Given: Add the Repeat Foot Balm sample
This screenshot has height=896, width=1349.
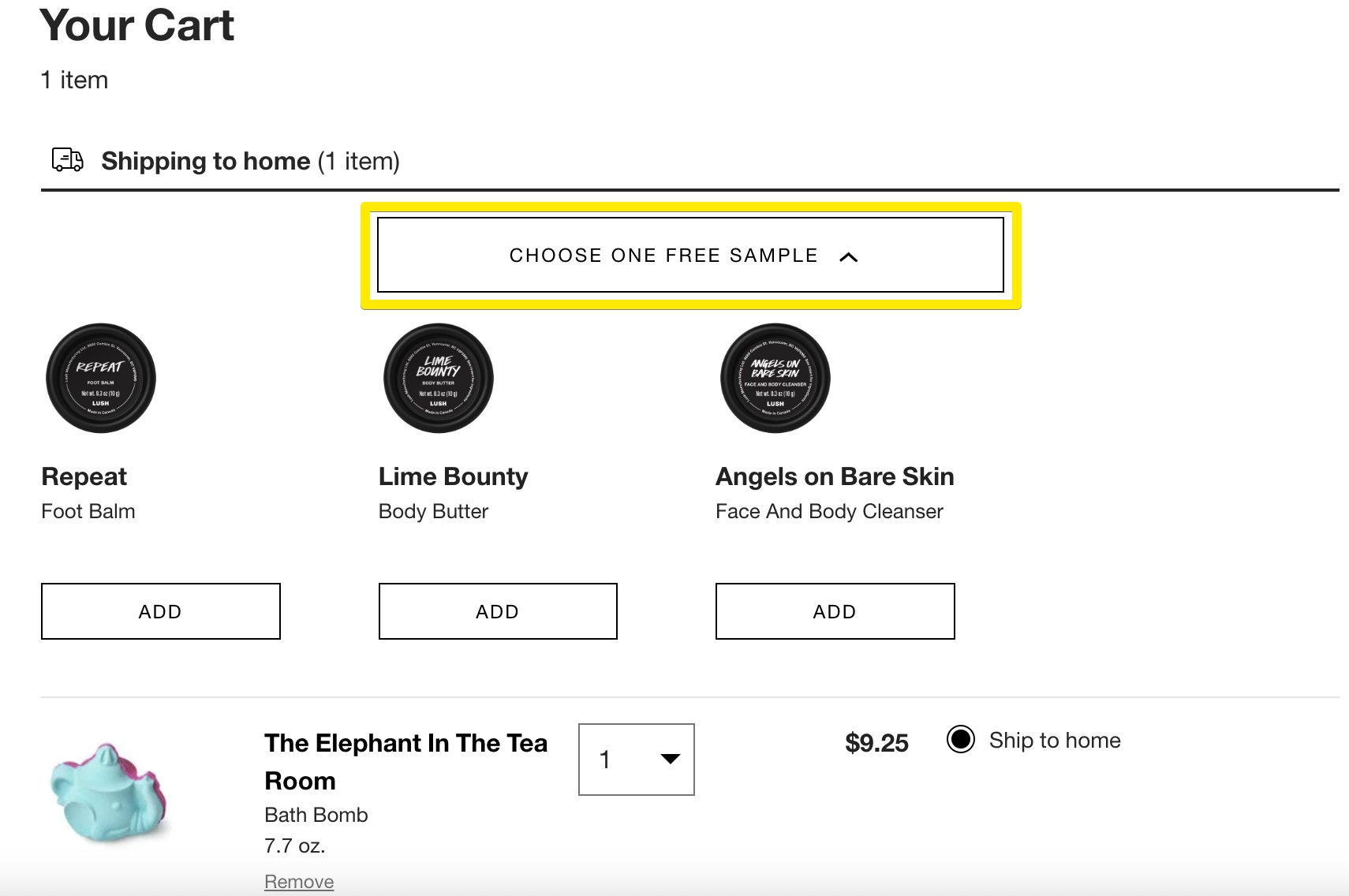Looking at the screenshot, I should pos(161,611).
